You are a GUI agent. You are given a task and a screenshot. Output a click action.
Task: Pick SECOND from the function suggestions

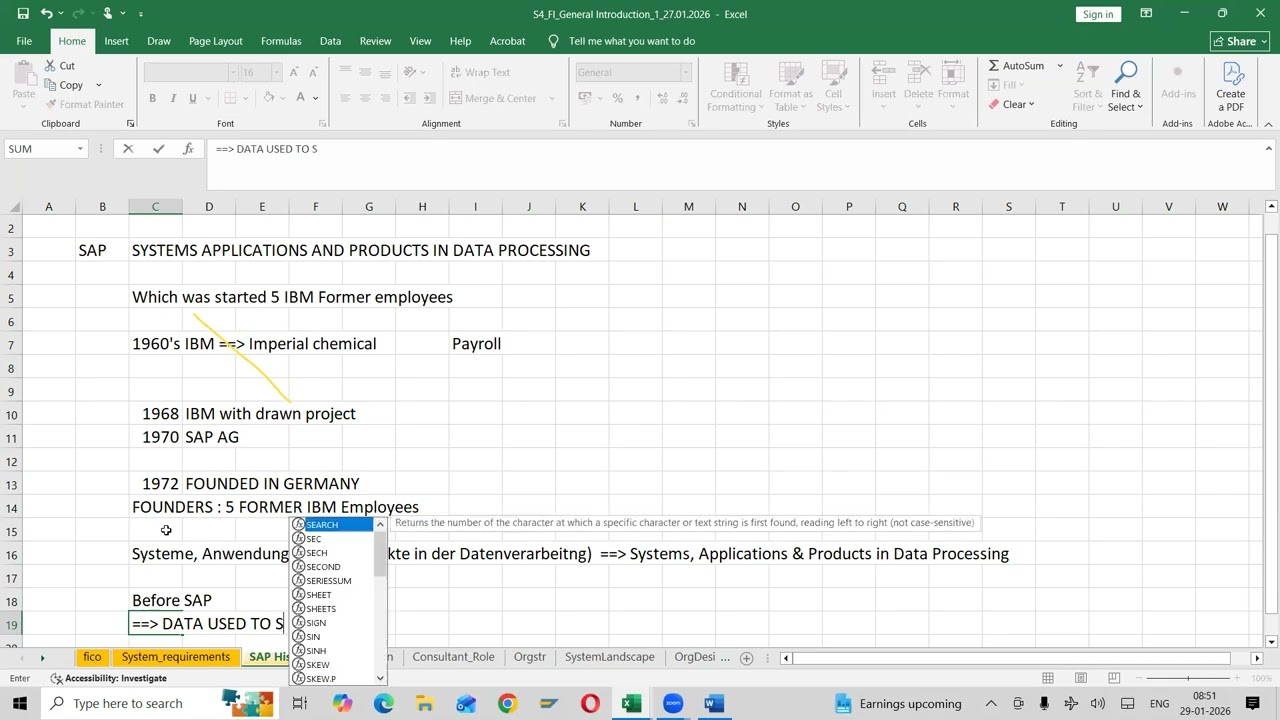[332, 567]
